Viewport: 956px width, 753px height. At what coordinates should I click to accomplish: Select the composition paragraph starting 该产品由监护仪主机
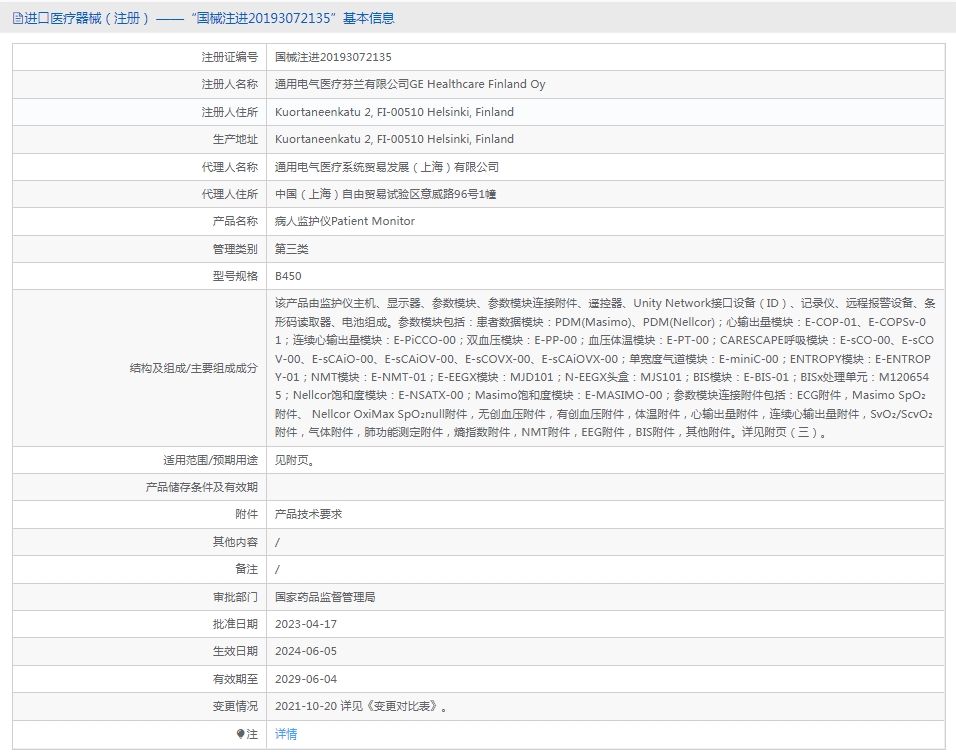[605, 368]
